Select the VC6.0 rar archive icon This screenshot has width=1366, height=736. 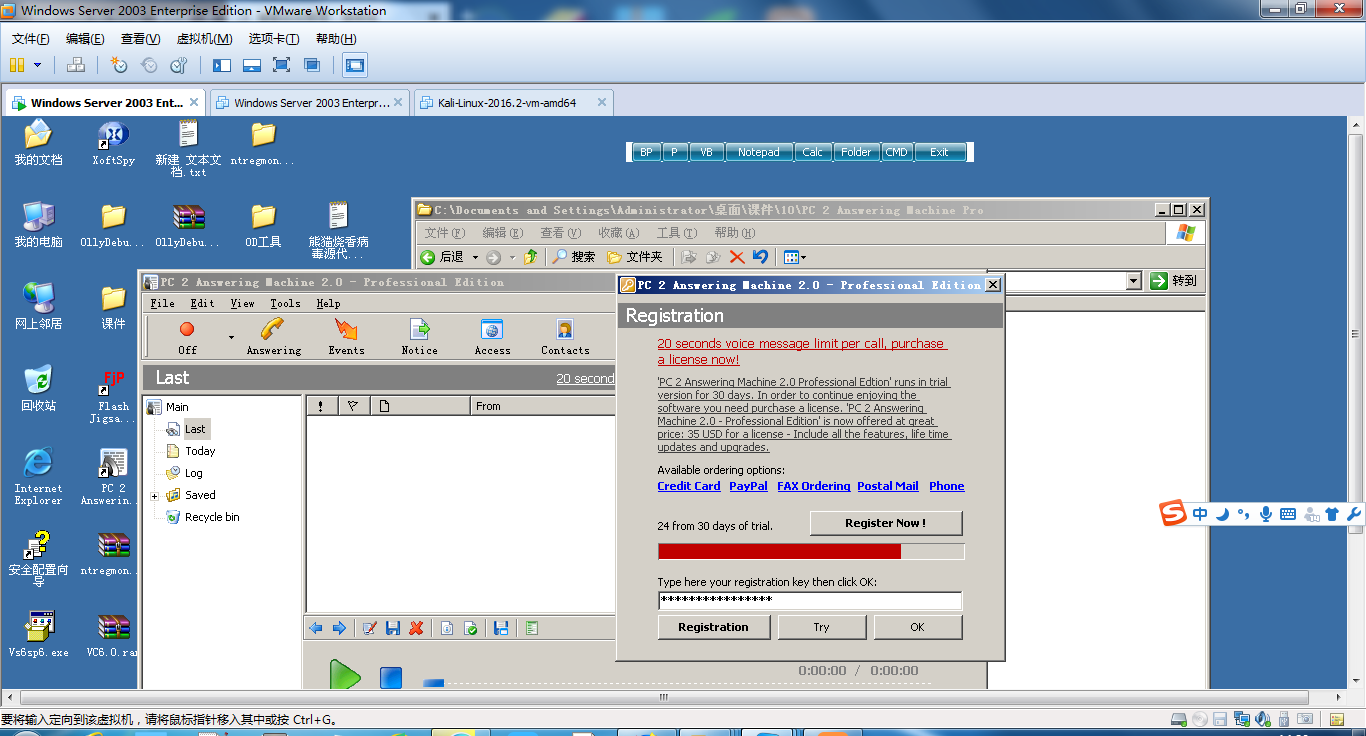point(113,634)
